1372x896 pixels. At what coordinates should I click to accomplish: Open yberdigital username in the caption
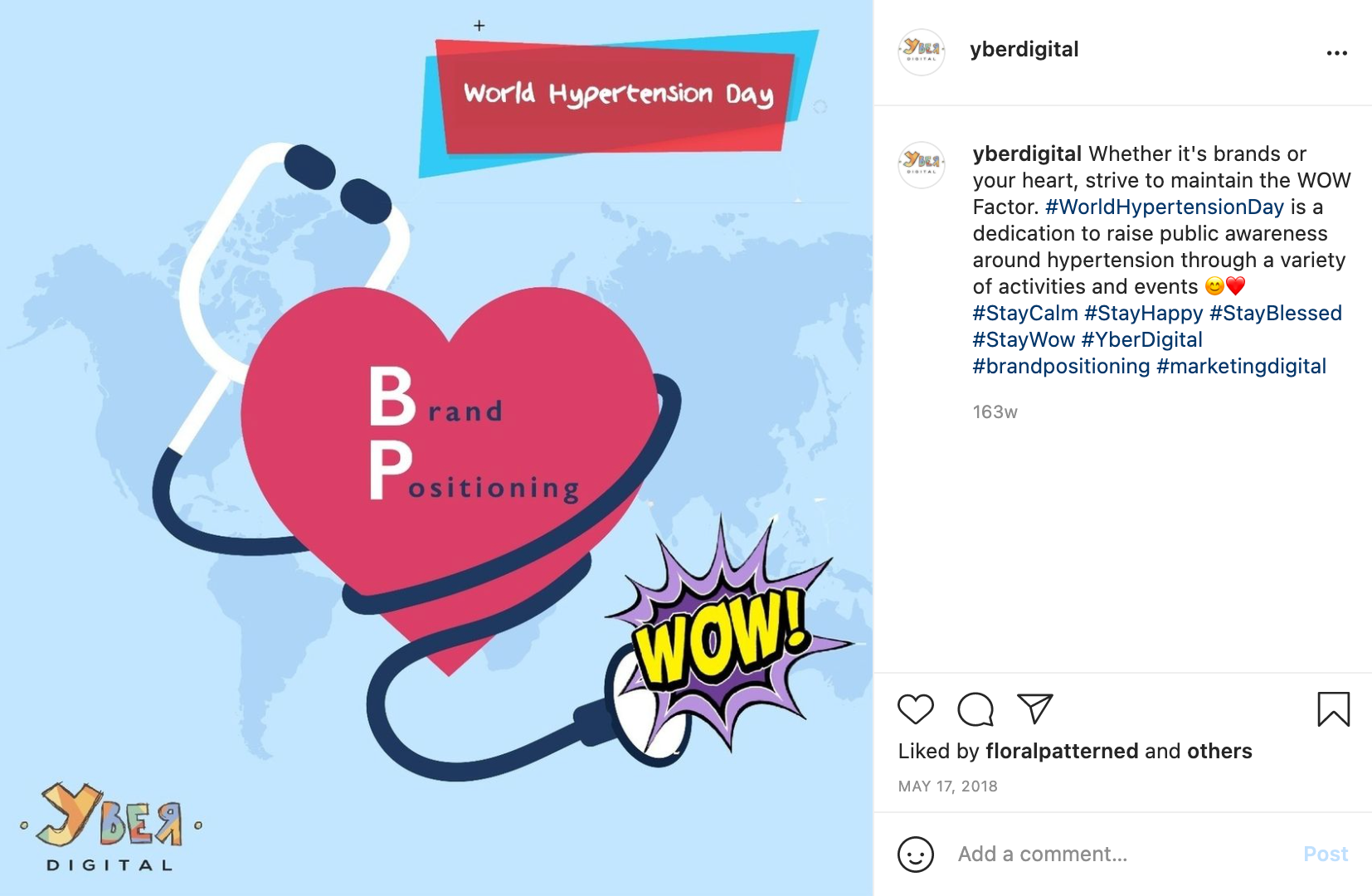pos(1027,153)
